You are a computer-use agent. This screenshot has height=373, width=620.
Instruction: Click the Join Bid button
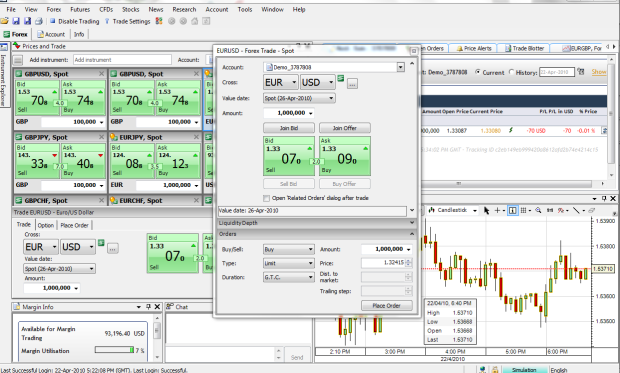coord(289,128)
